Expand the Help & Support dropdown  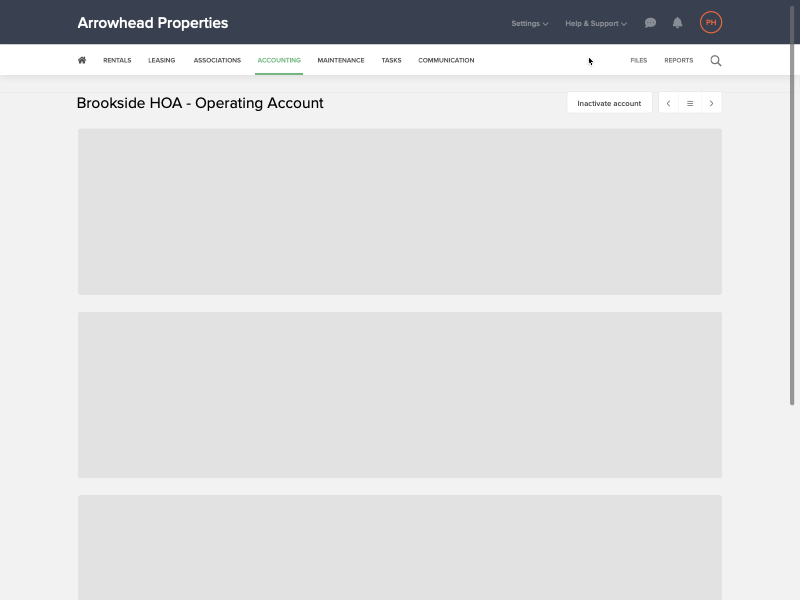pos(596,23)
